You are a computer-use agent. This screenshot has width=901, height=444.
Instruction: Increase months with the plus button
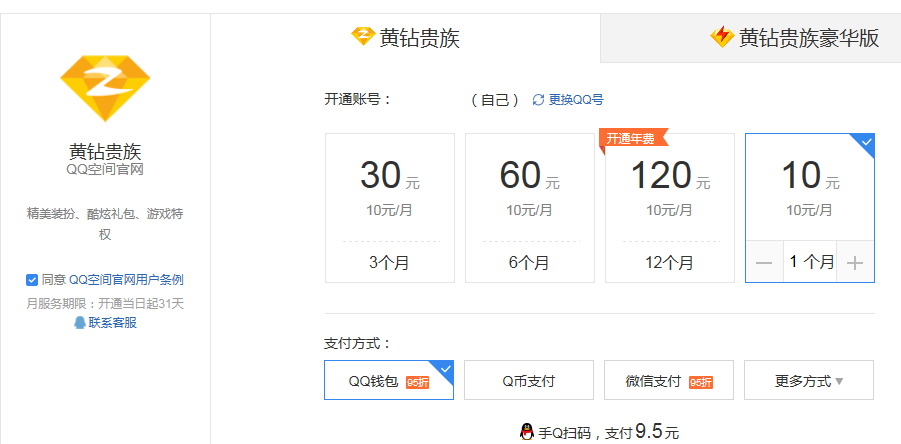pyautogui.click(x=856, y=262)
